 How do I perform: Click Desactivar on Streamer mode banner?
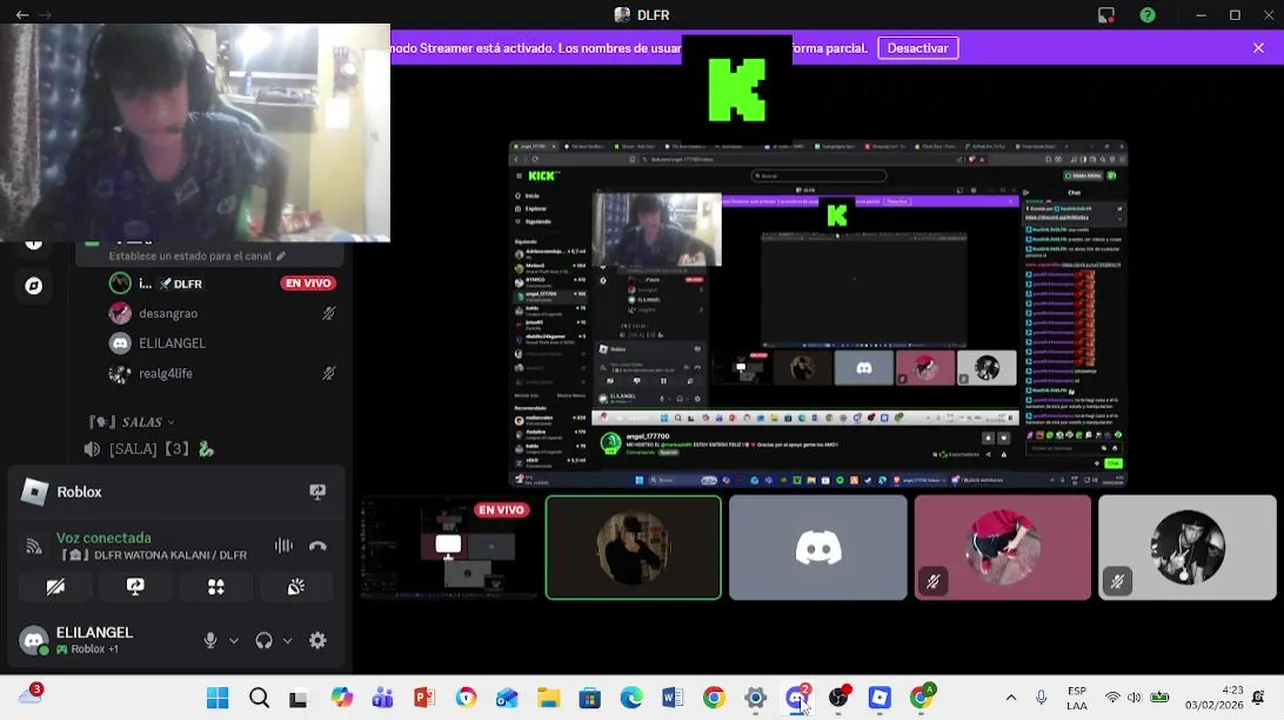click(918, 48)
